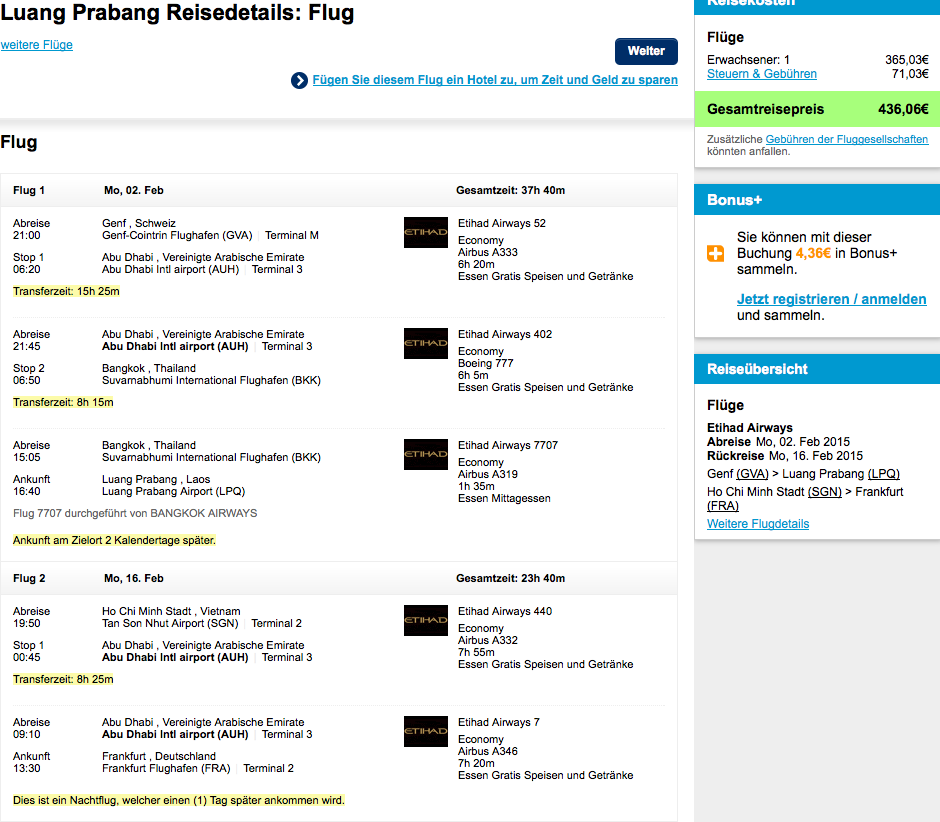Click the SGN airport code link
This screenshot has width=940, height=822.
[825, 492]
